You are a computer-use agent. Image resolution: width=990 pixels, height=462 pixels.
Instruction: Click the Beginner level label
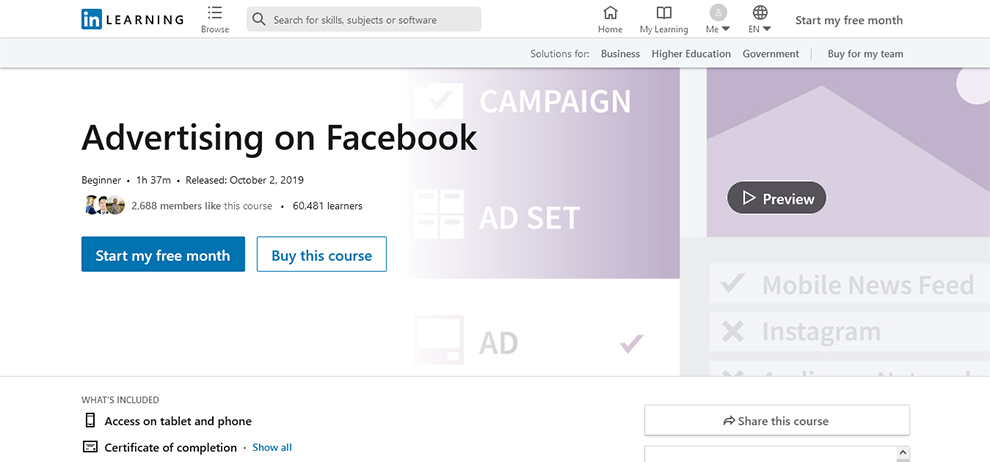101,180
